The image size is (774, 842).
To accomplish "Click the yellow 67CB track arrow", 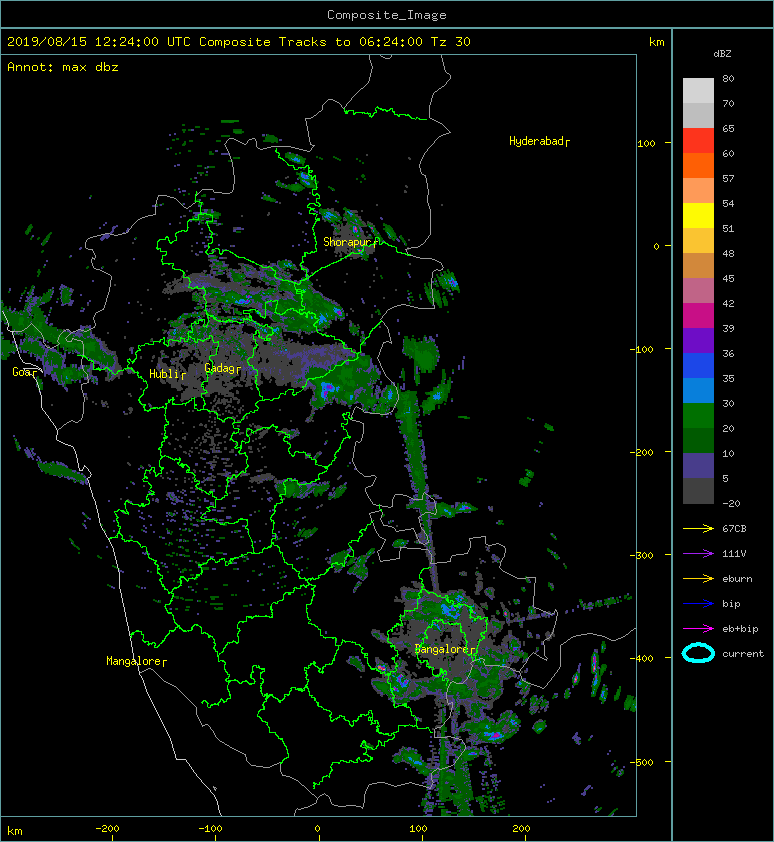I will [698, 529].
